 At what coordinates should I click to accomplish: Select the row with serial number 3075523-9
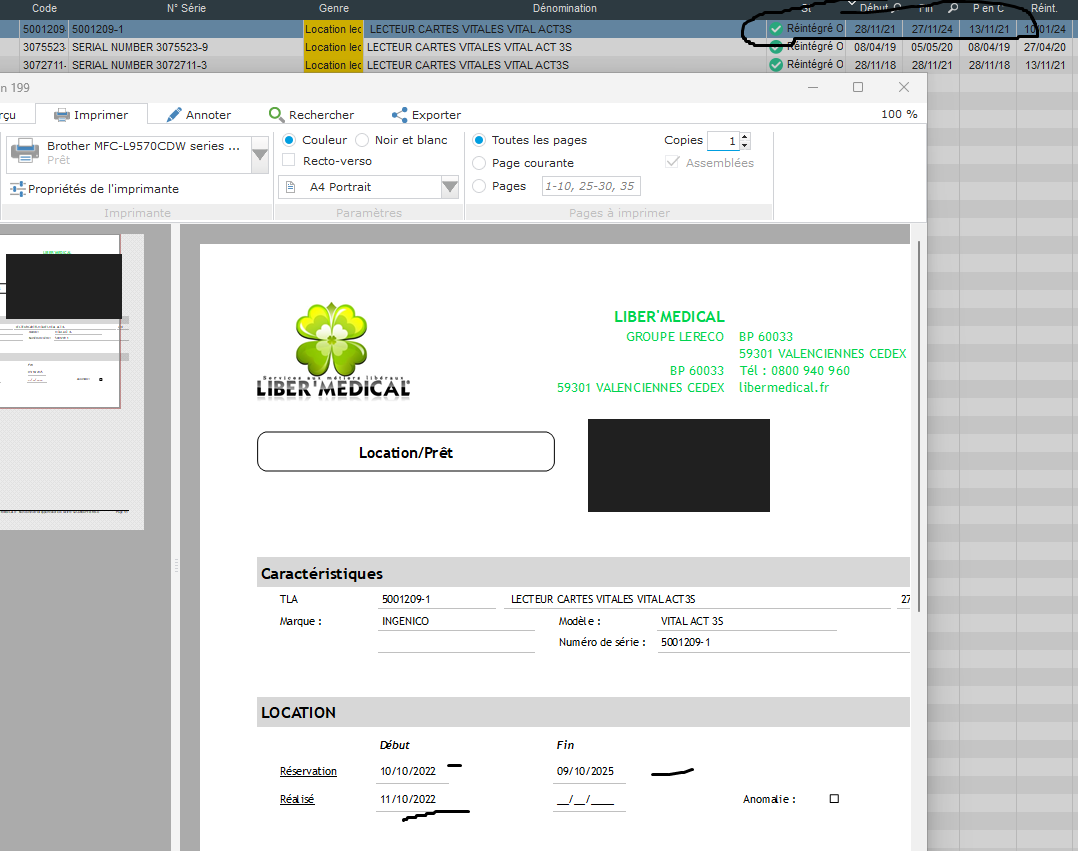point(140,47)
